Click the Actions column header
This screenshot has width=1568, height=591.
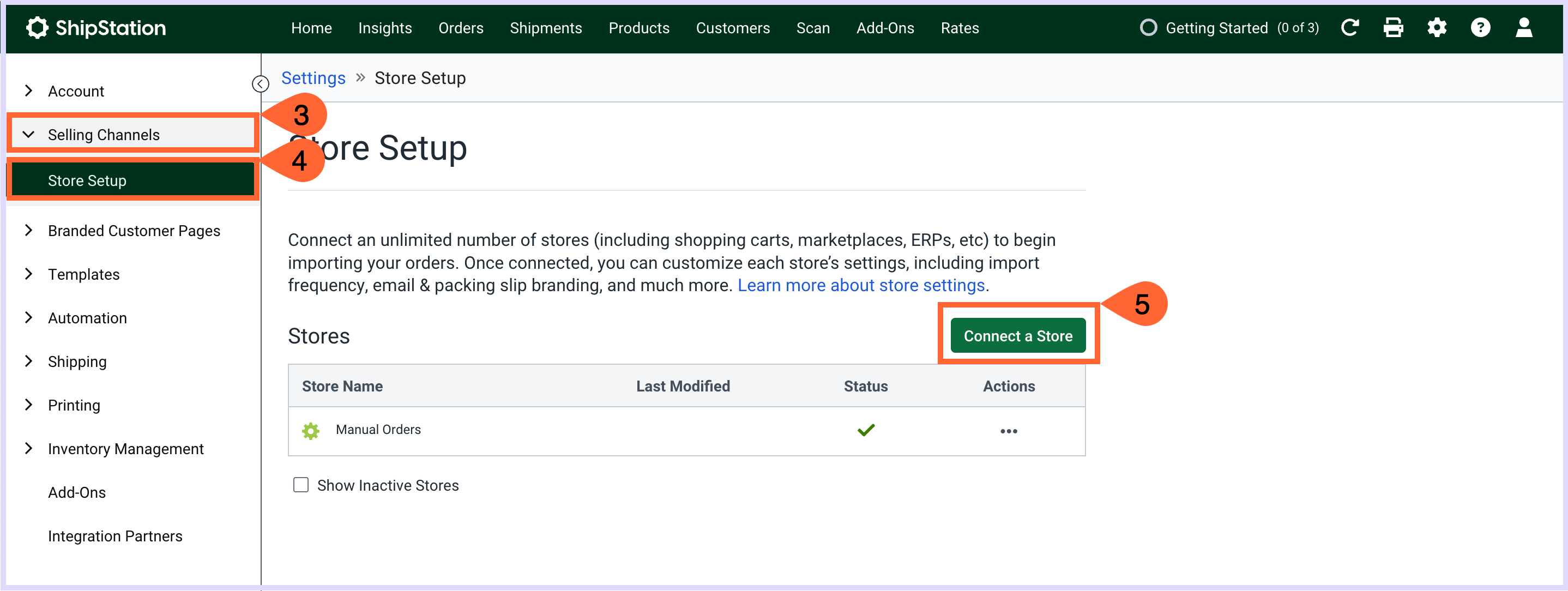tap(1008, 386)
